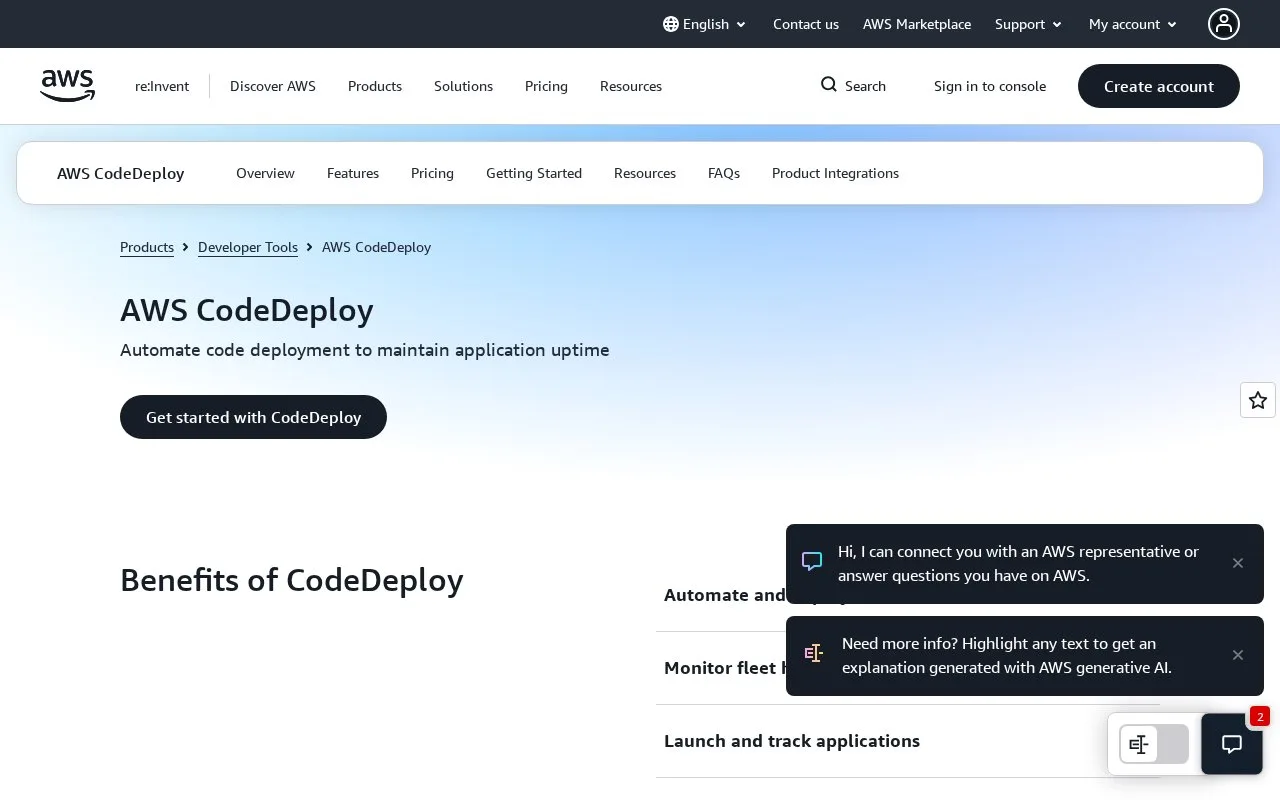The height and width of the screenshot is (800, 1280).
Task: Open the Solutions menu
Action: [463, 86]
